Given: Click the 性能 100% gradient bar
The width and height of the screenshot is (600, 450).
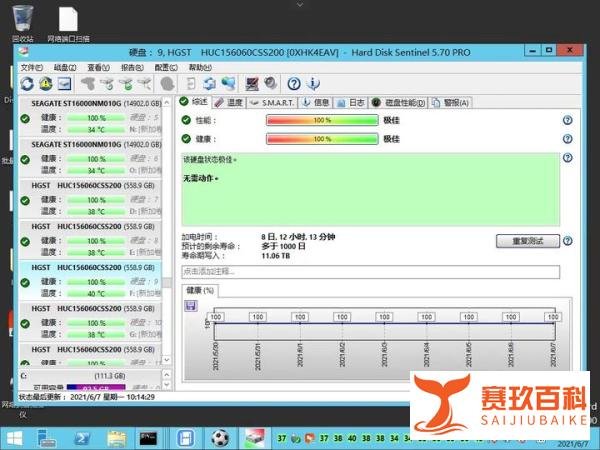Looking at the screenshot, I should click(322, 120).
